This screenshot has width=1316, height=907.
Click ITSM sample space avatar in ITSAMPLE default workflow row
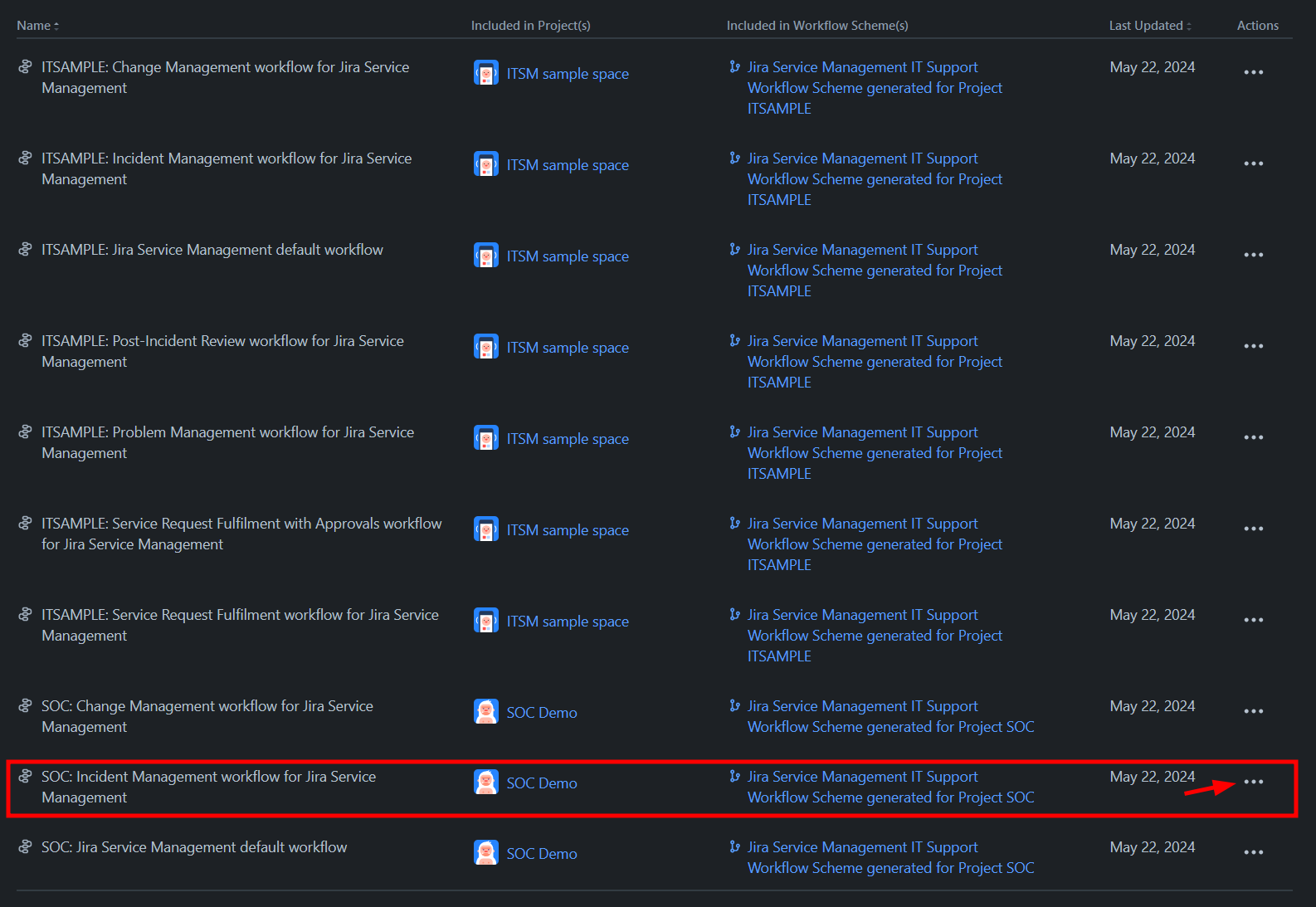coord(486,256)
